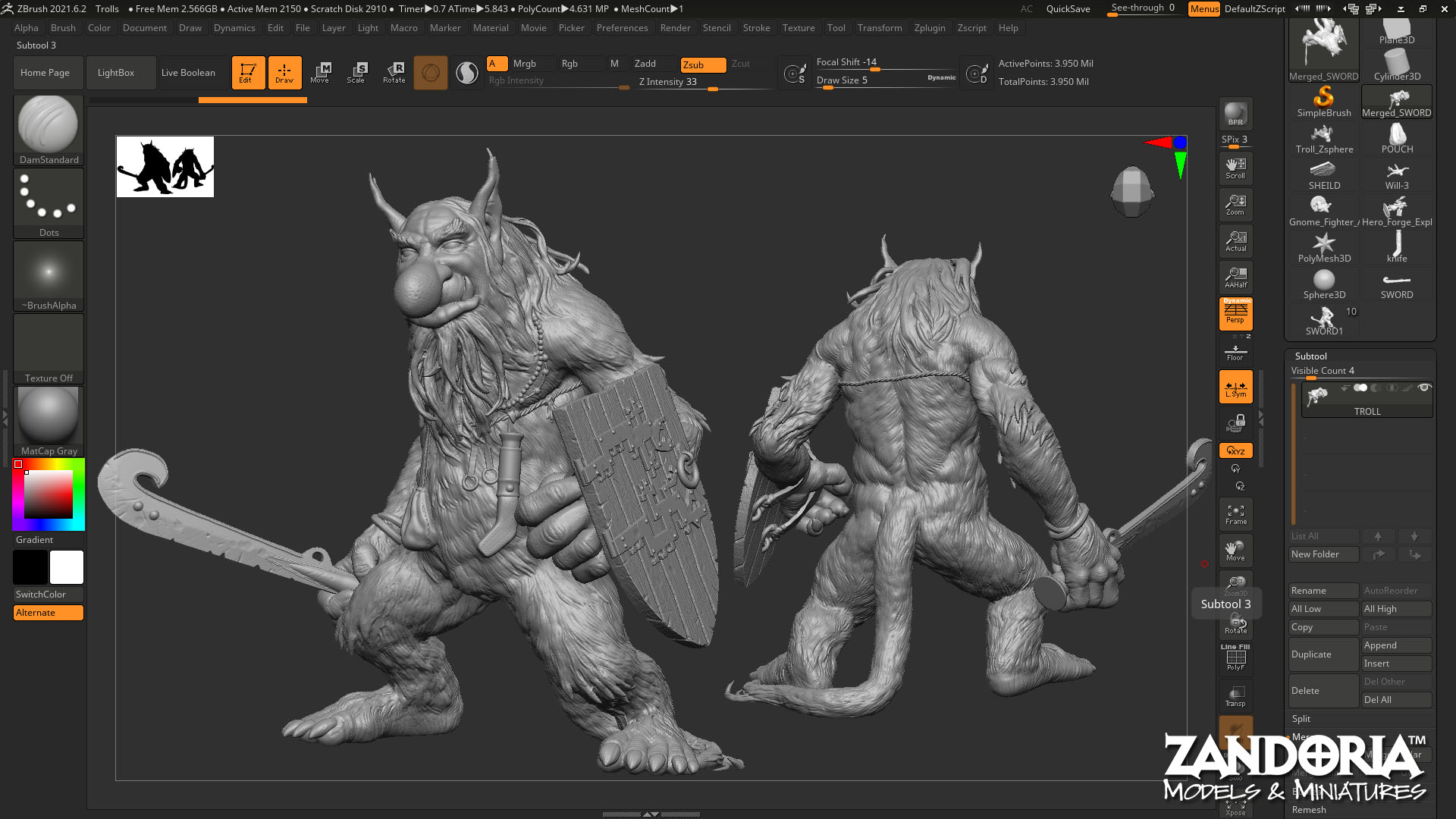The width and height of the screenshot is (1456, 819).
Task: Click the BPR render icon
Action: click(1235, 114)
